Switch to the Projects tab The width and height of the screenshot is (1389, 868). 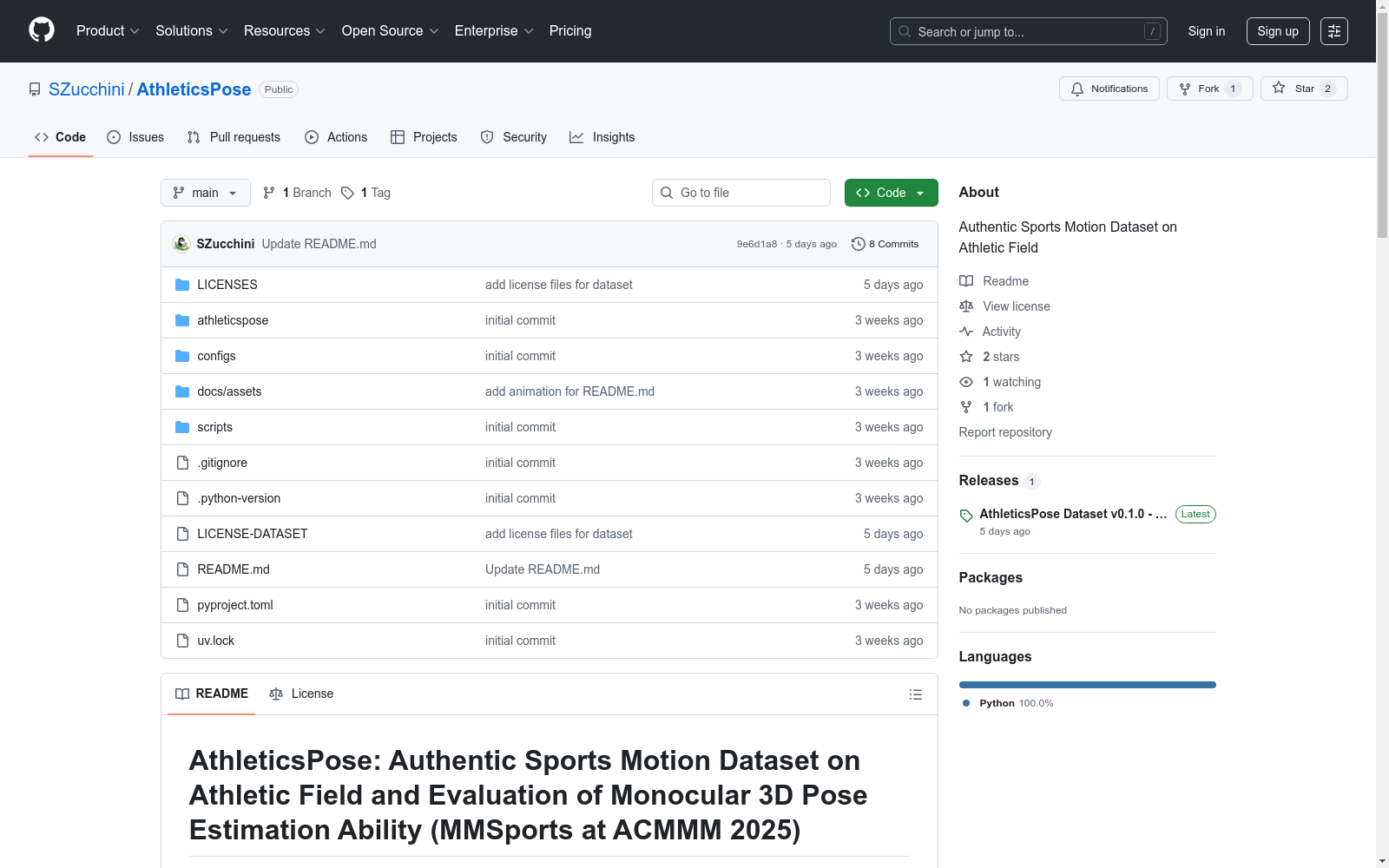tap(424, 137)
